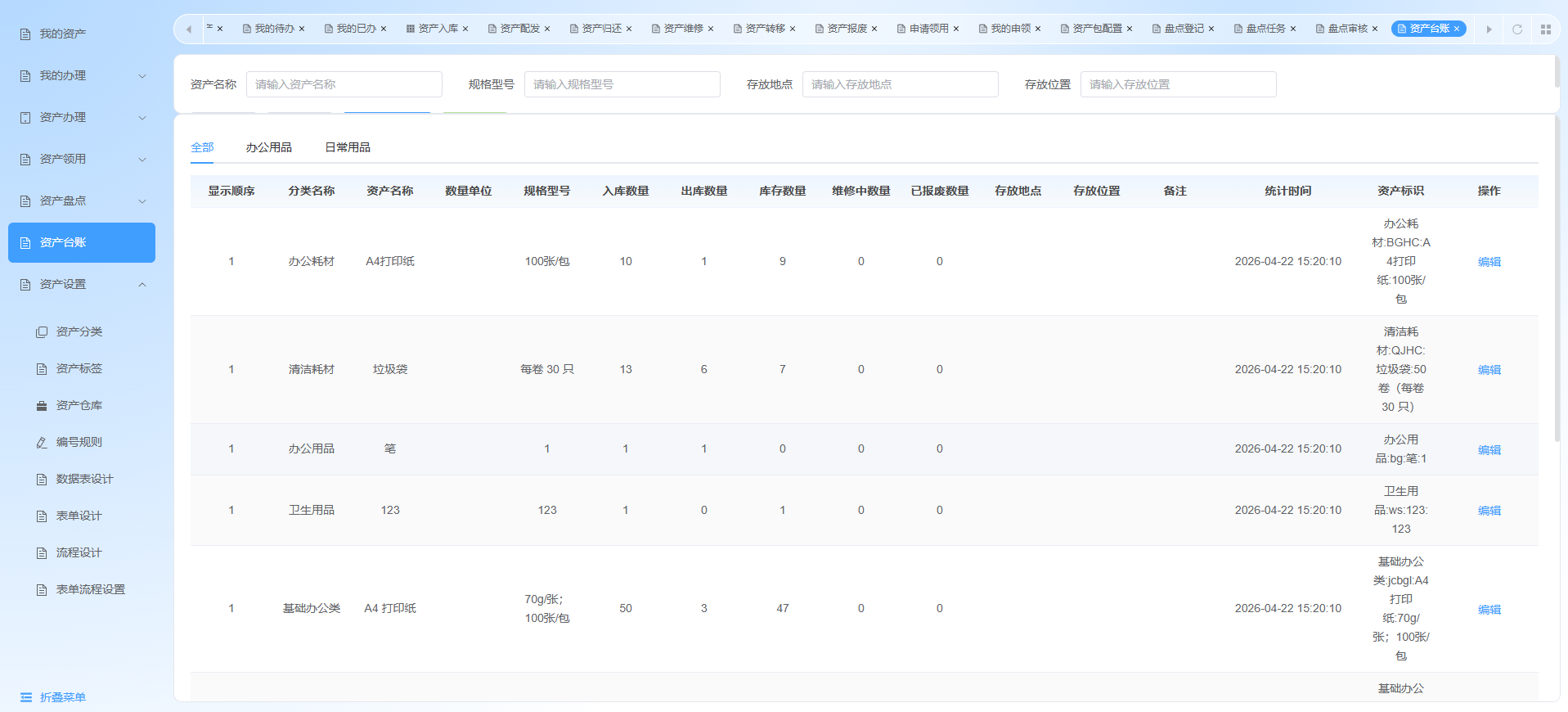This screenshot has height=712, width=1568.
Task: Switch to the 资产包配置 tab
Action: pos(1097,29)
